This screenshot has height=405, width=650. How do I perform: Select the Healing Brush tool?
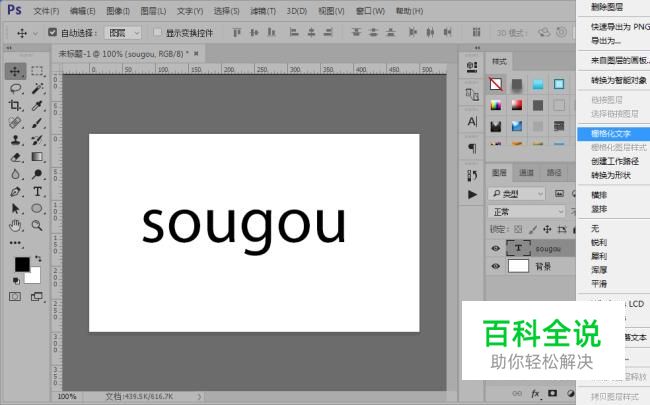(15, 123)
